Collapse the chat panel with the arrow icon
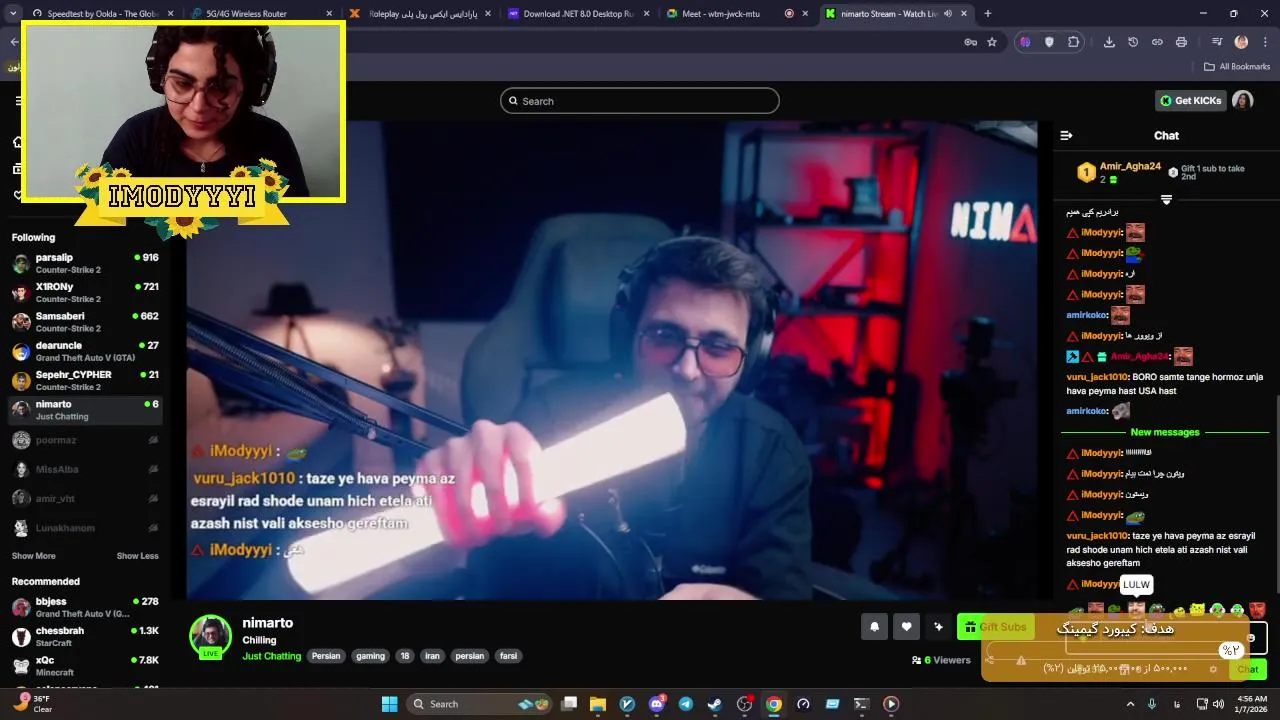The width and height of the screenshot is (1280, 720). pyautogui.click(x=1066, y=135)
